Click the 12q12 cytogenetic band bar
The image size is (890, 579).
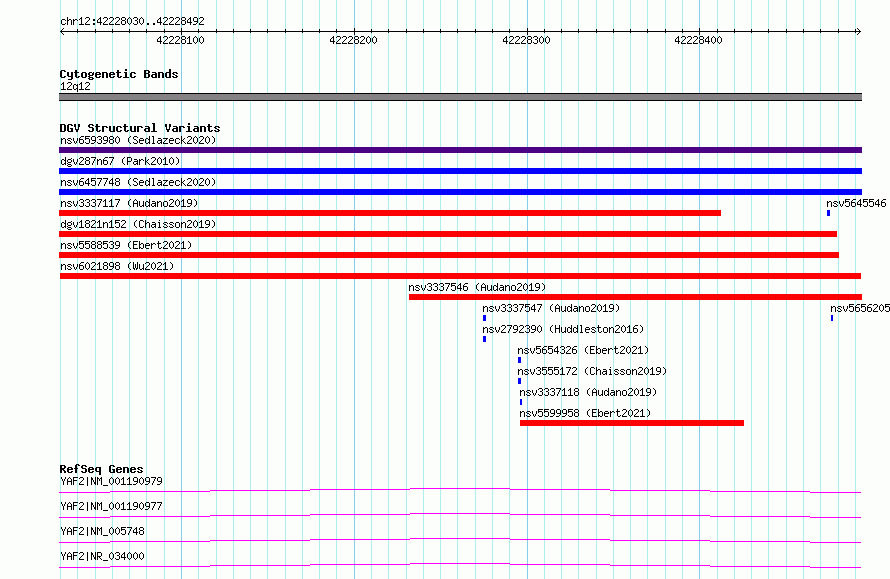[460, 97]
